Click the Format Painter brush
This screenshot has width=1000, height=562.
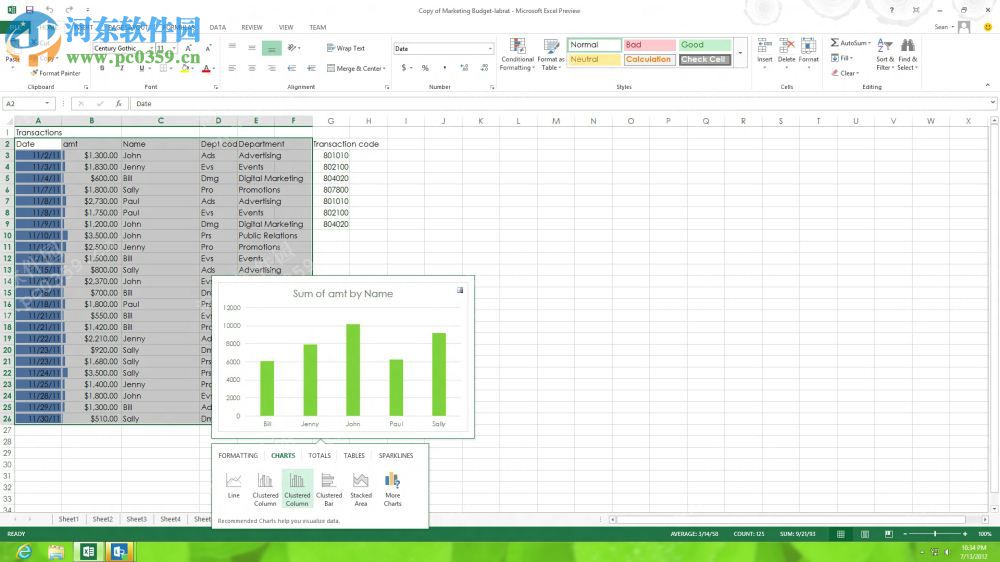coord(34,73)
